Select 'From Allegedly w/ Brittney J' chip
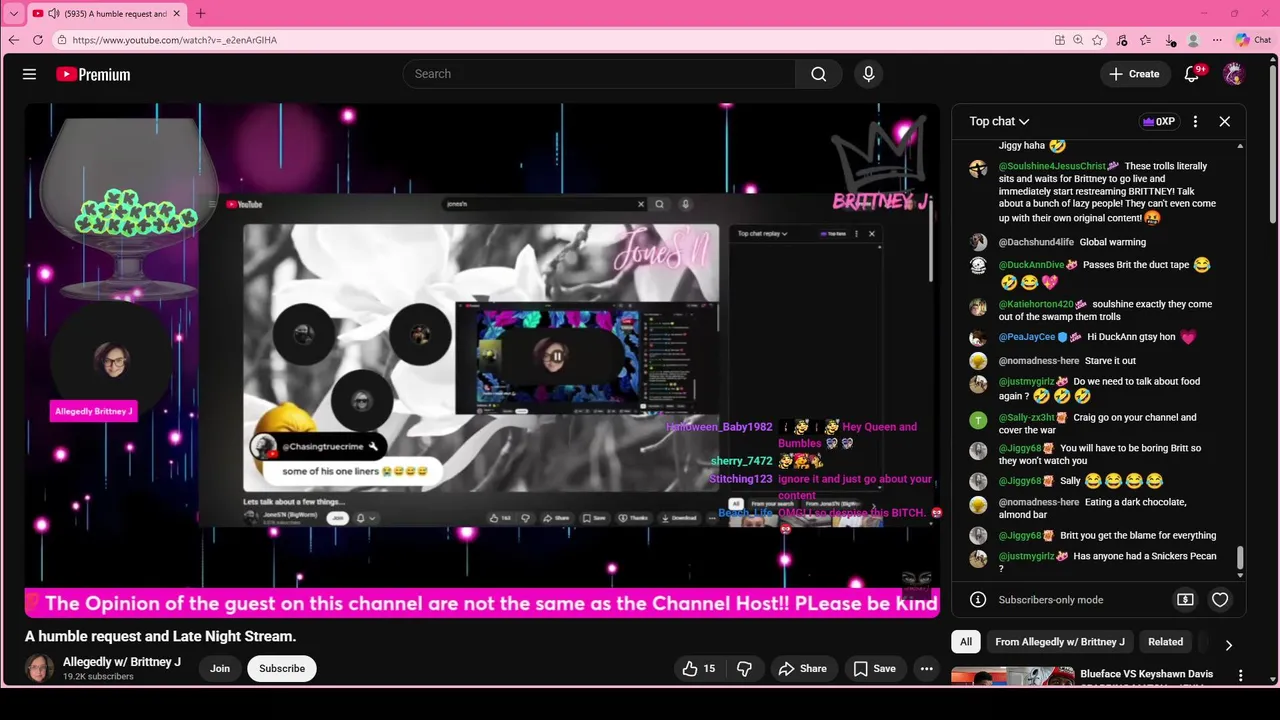1280x720 pixels. click(x=1060, y=642)
